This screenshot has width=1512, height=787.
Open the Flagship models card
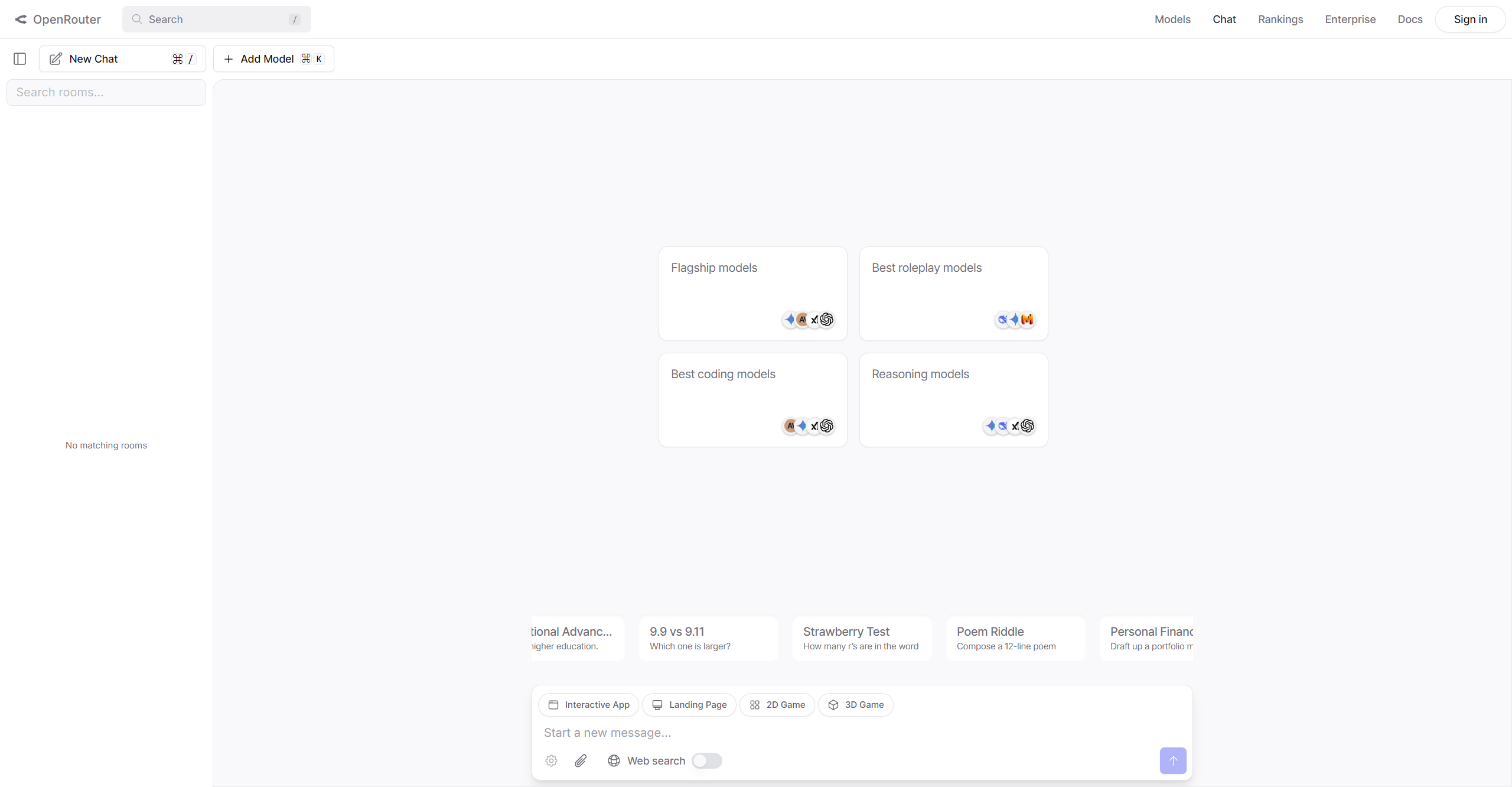click(752, 293)
